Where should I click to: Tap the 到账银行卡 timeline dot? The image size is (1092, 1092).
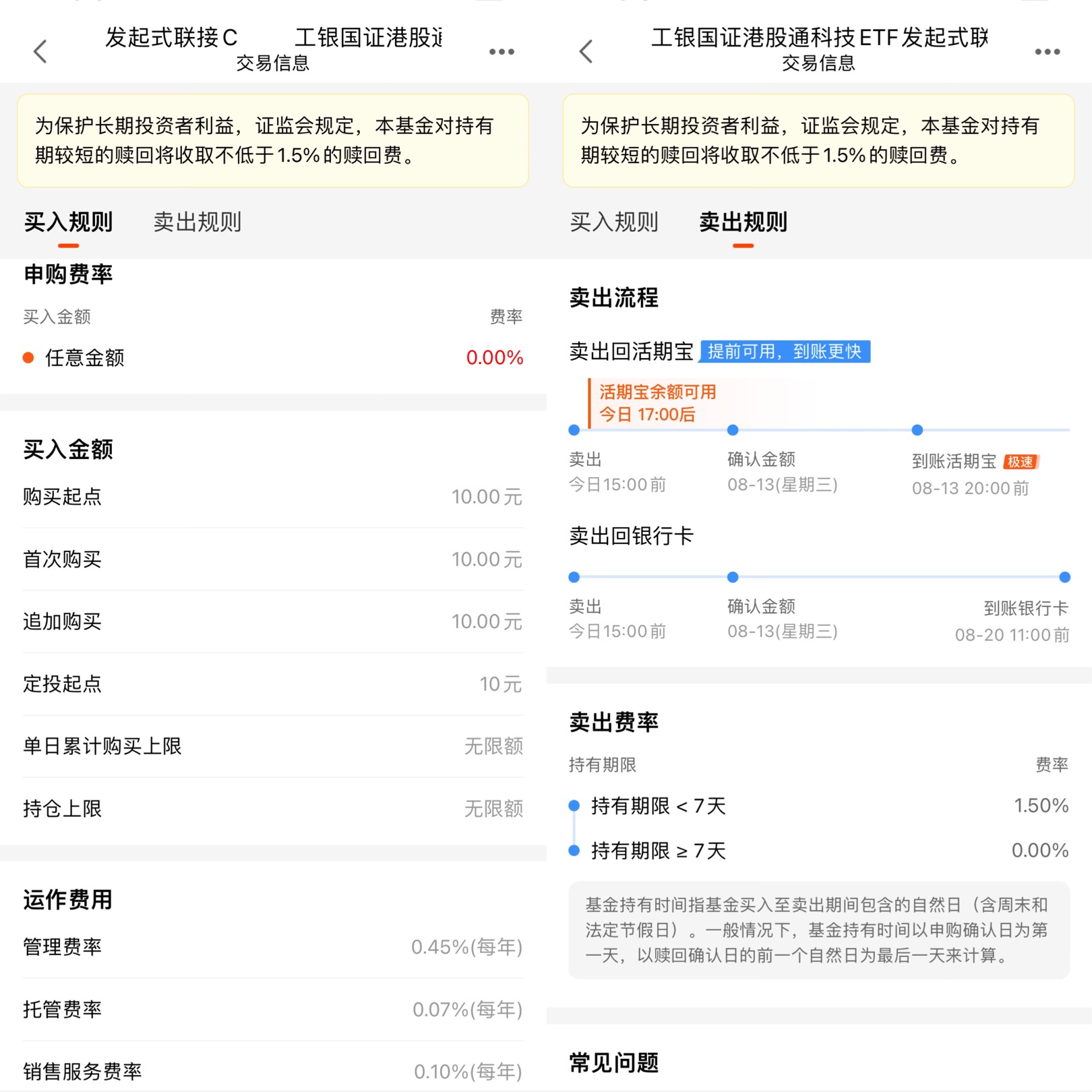(x=1065, y=577)
